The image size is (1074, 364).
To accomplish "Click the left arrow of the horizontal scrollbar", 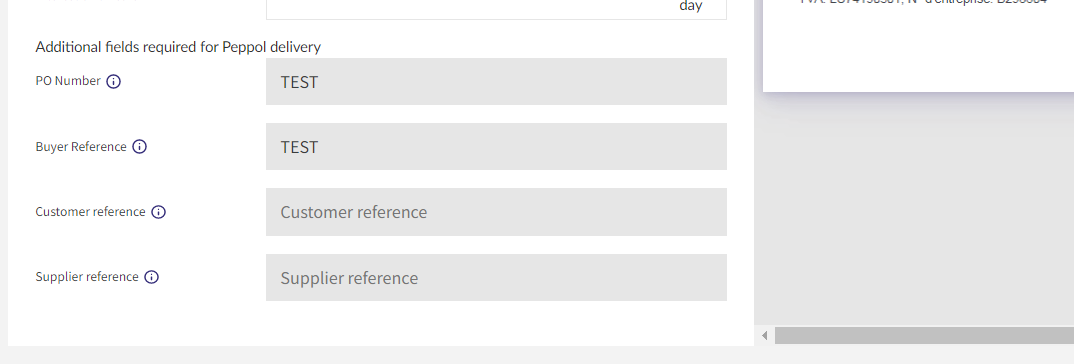I will [x=764, y=336].
